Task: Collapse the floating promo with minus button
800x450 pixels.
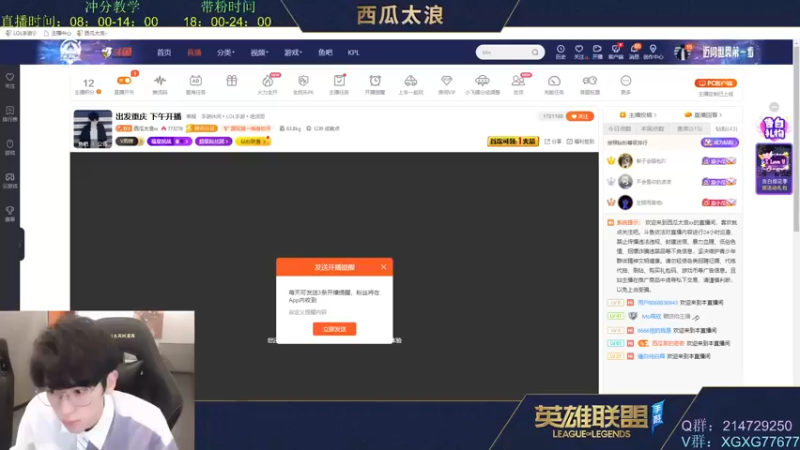Action: coord(774,107)
